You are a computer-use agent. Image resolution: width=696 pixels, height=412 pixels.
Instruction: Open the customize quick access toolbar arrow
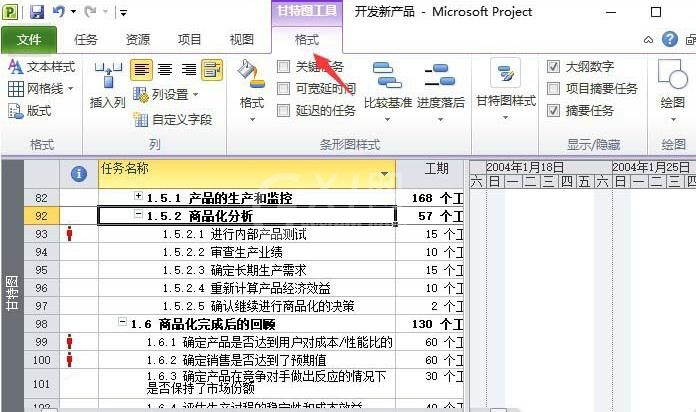pos(123,12)
